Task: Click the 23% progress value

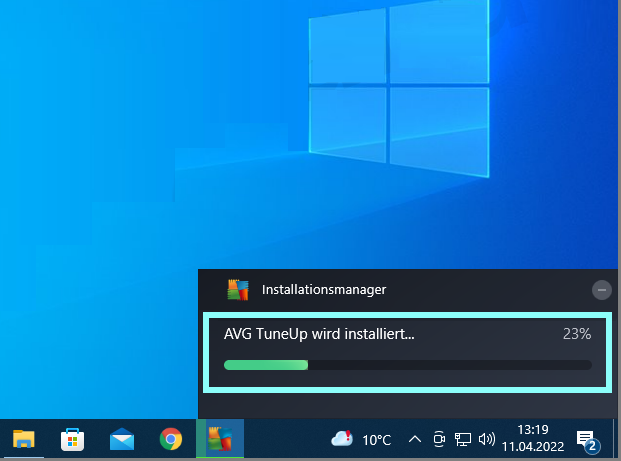Action: click(x=577, y=334)
